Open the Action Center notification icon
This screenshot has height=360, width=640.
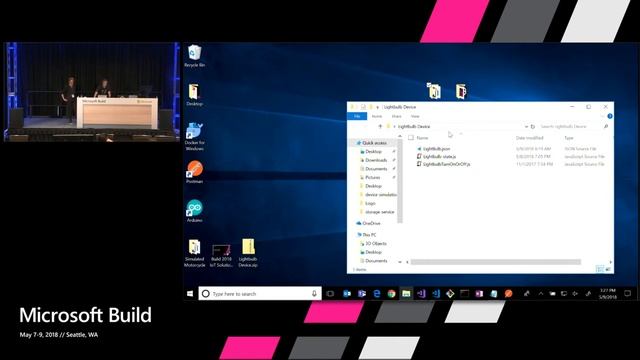pos(627,293)
